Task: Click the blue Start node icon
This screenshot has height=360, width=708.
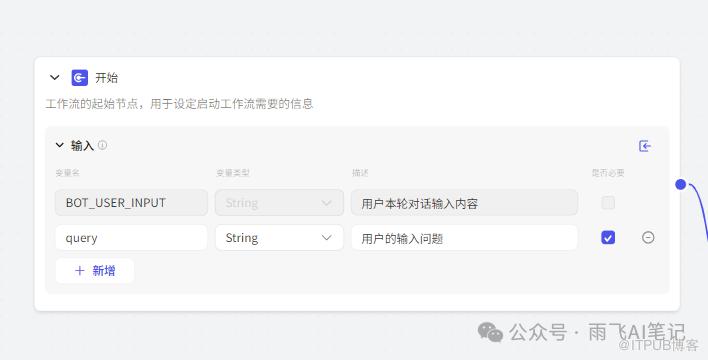Action: coord(80,78)
